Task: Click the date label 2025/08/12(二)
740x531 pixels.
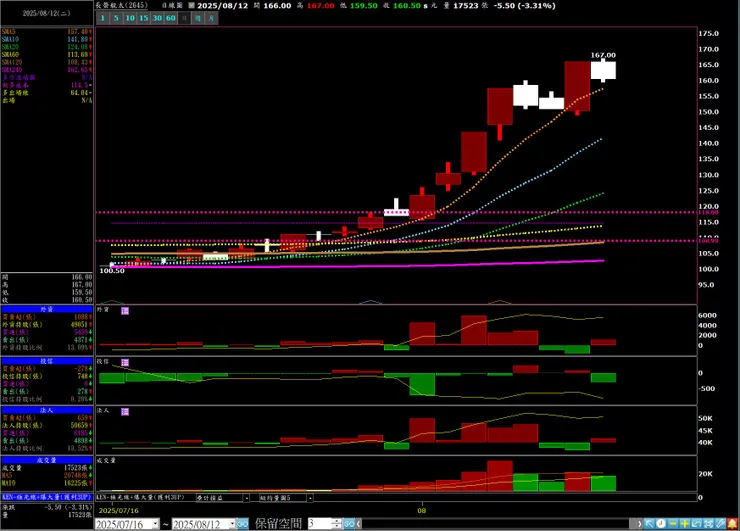Action: coord(46,13)
